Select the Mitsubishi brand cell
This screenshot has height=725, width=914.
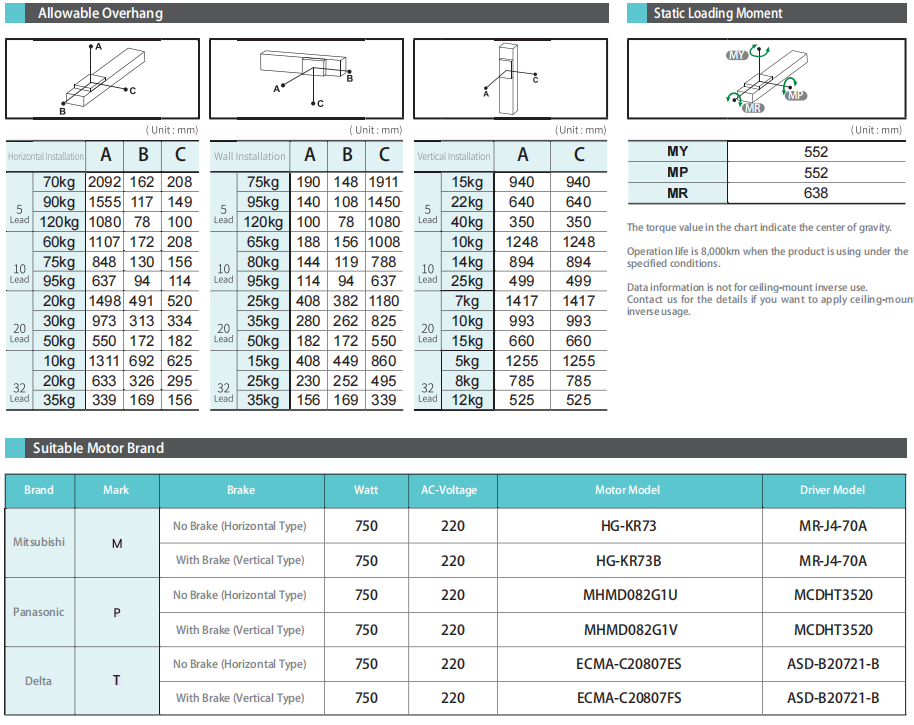pos(39,543)
